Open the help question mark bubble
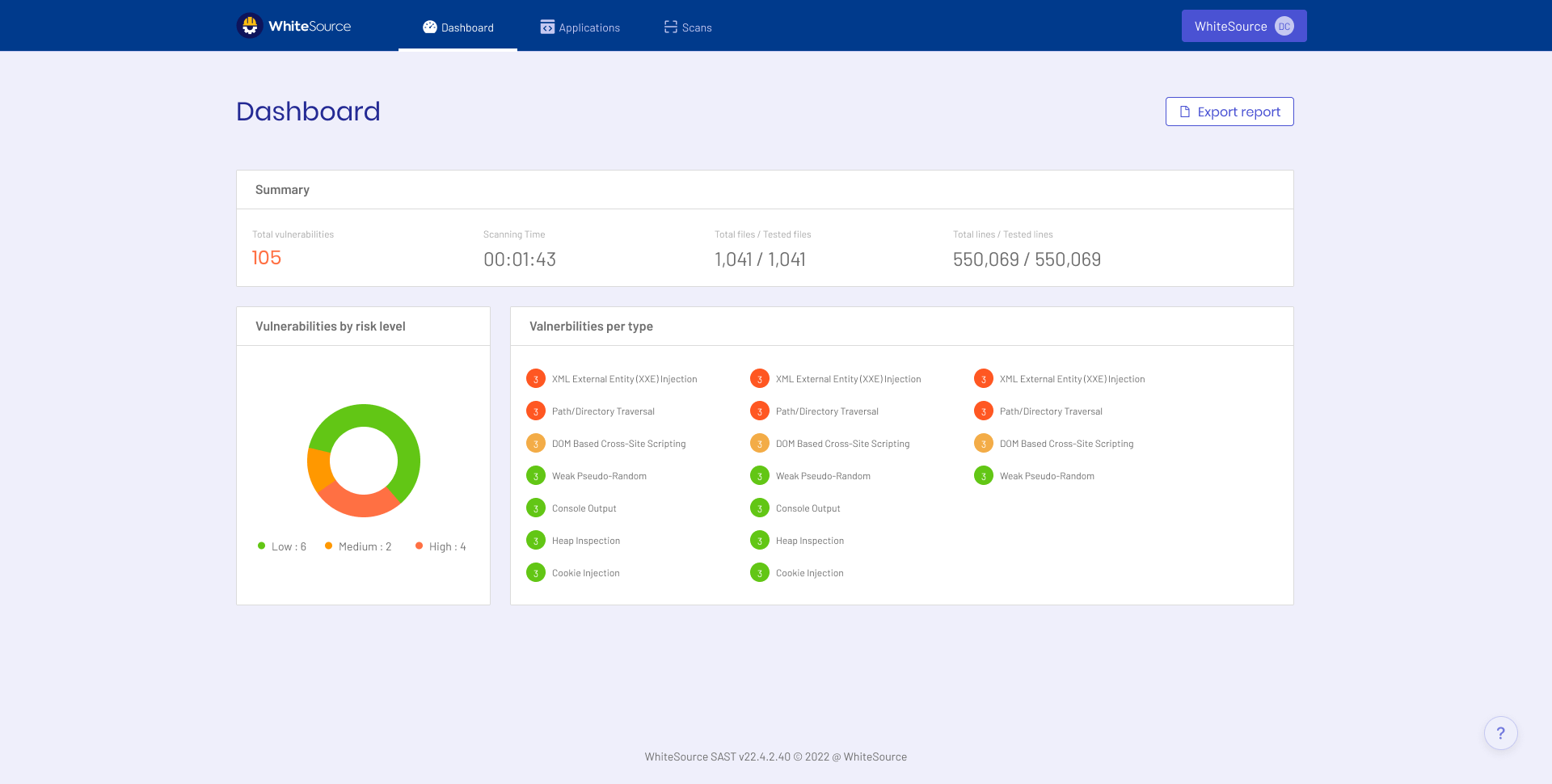Image resolution: width=1552 pixels, height=784 pixels. pos(1501,732)
